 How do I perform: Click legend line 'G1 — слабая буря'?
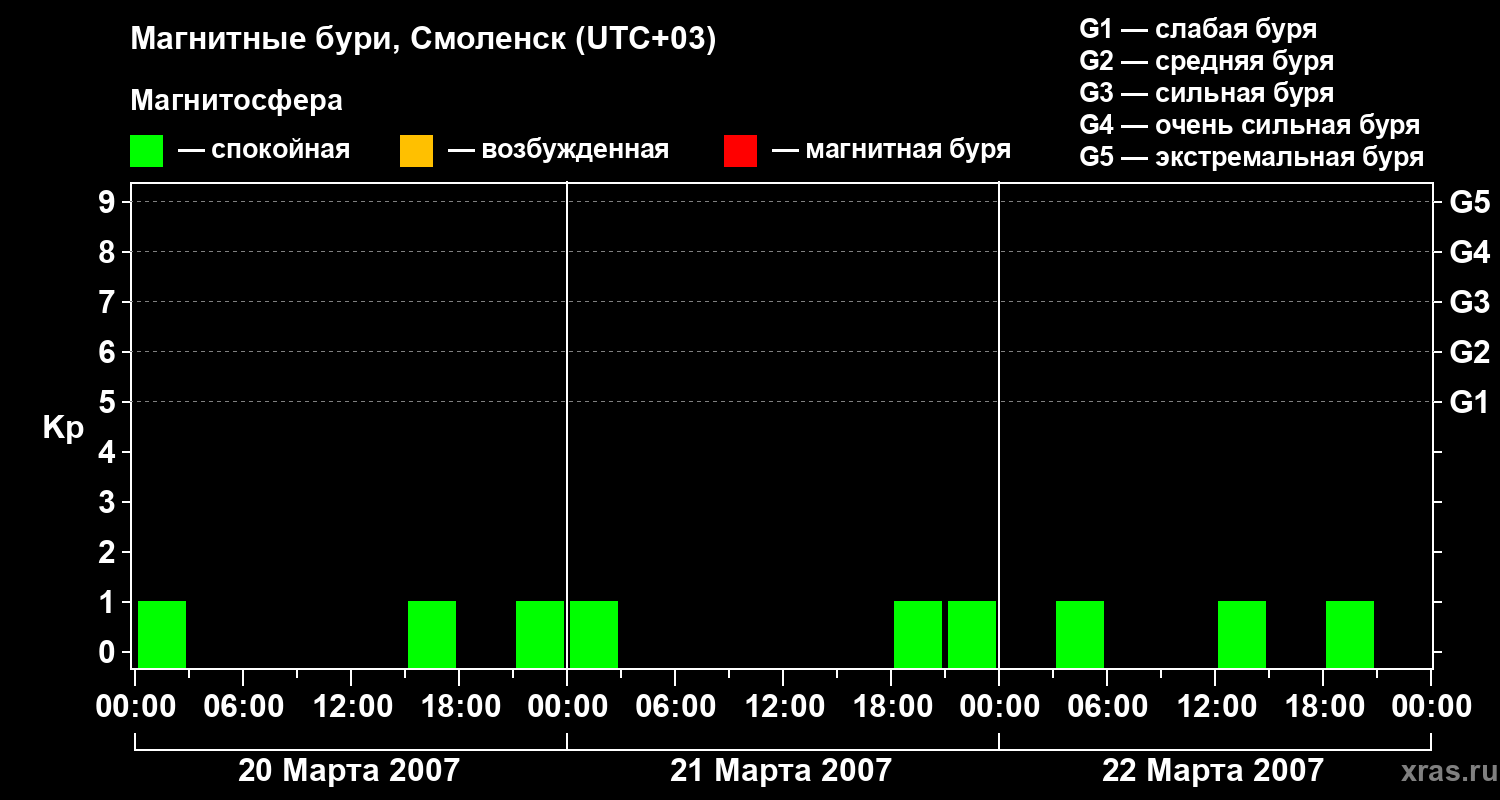[x=1198, y=29]
